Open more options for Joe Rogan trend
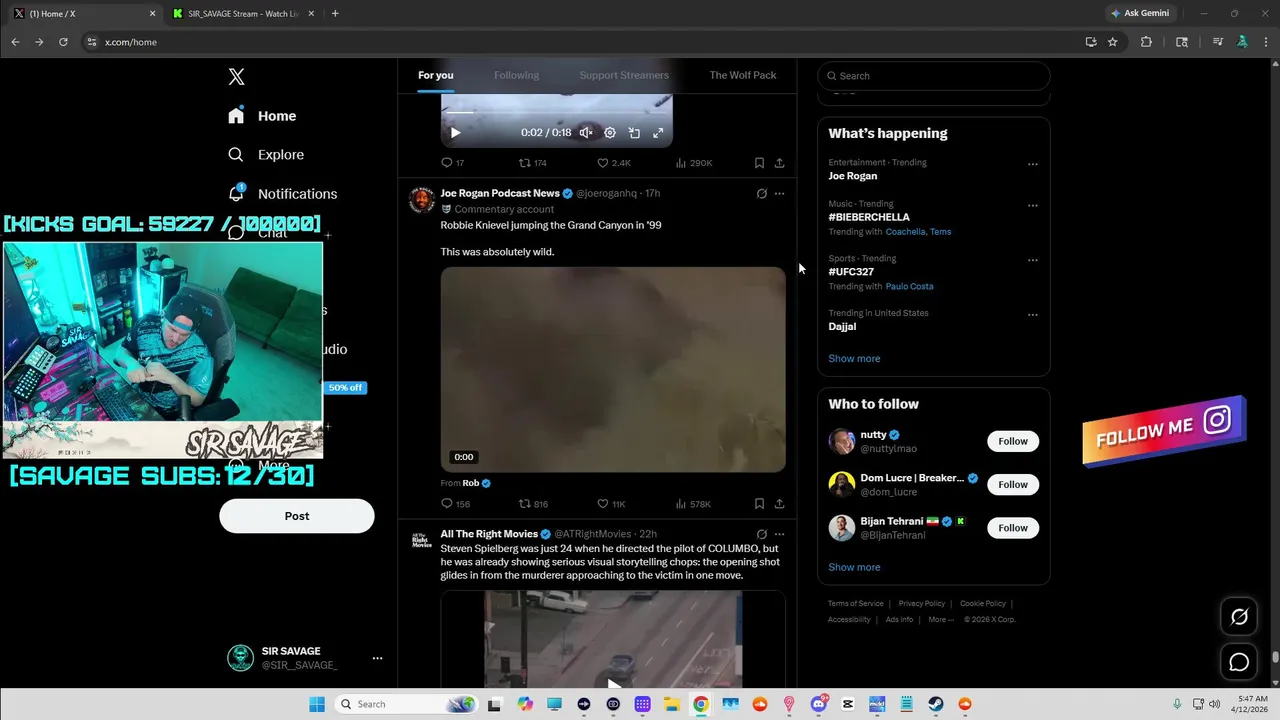 [1033, 165]
